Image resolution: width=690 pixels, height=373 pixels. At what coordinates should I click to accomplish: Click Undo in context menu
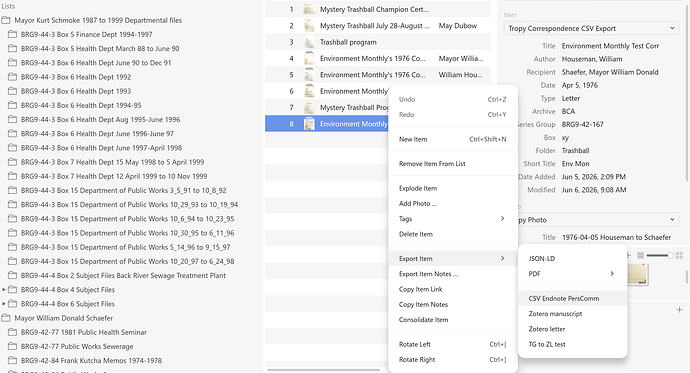pyautogui.click(x=453, y=99)
